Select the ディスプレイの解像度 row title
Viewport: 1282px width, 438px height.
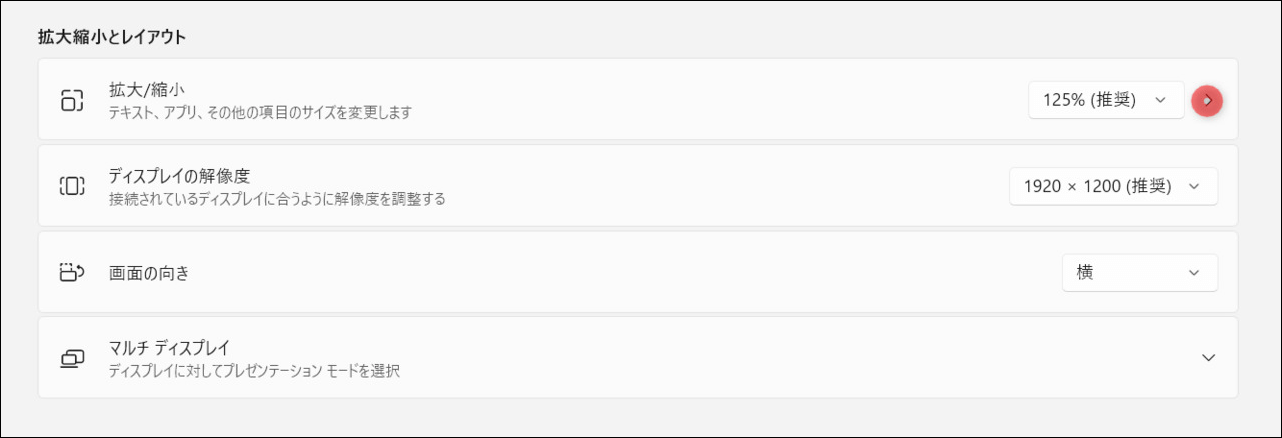[178, 176]
